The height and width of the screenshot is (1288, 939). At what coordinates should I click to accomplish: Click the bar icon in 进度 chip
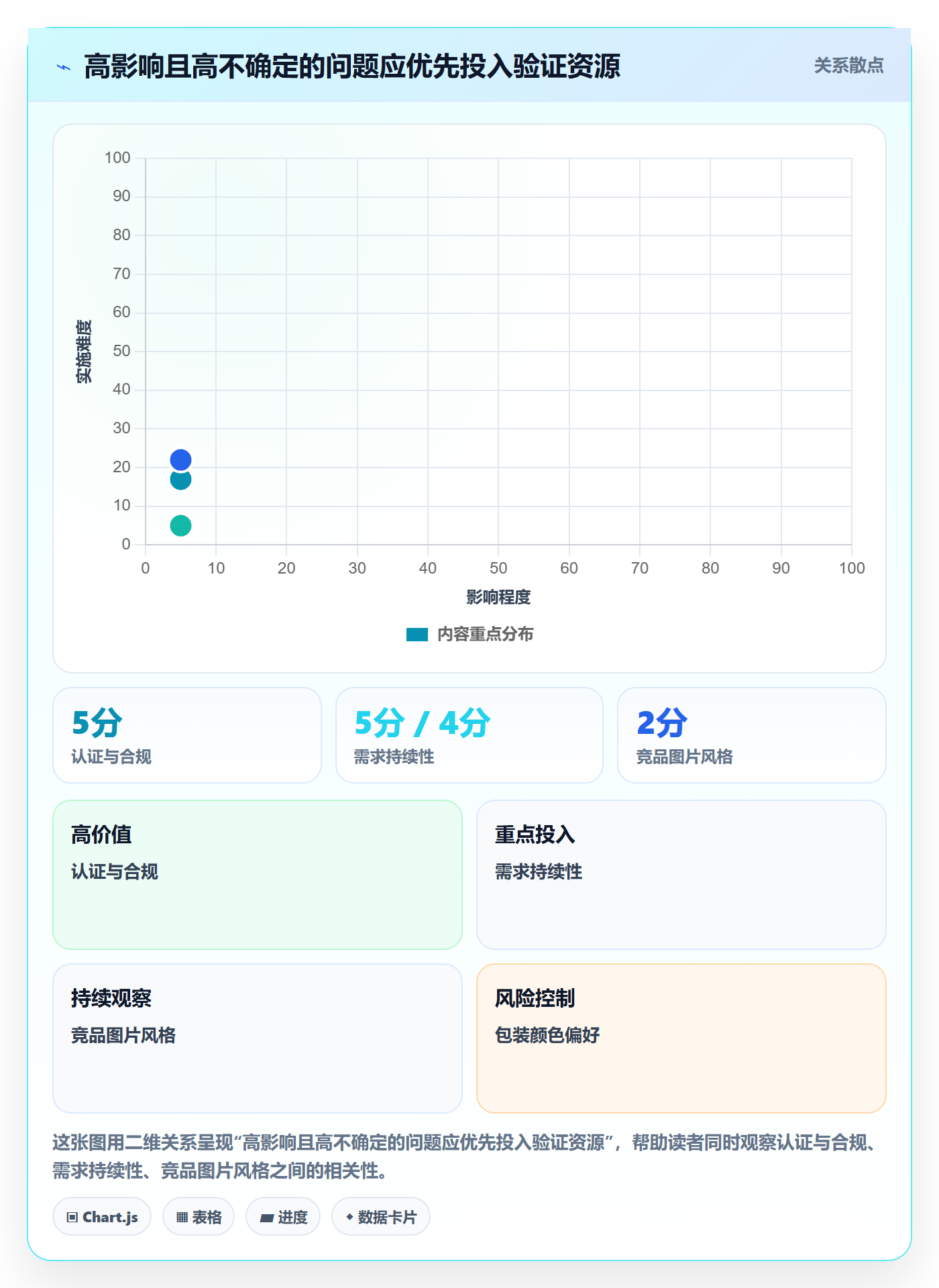click(x=267, y=1218)
